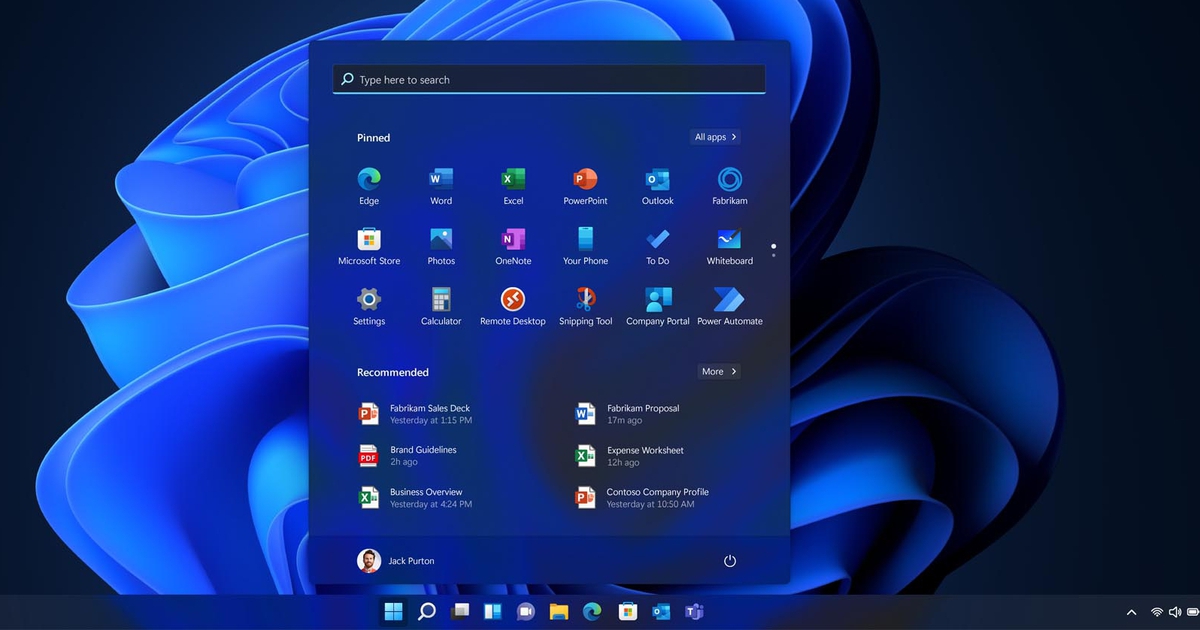Click the Type here to search field
The height and width of the screenshot is (630, 1200).
(x=549, y=79)
